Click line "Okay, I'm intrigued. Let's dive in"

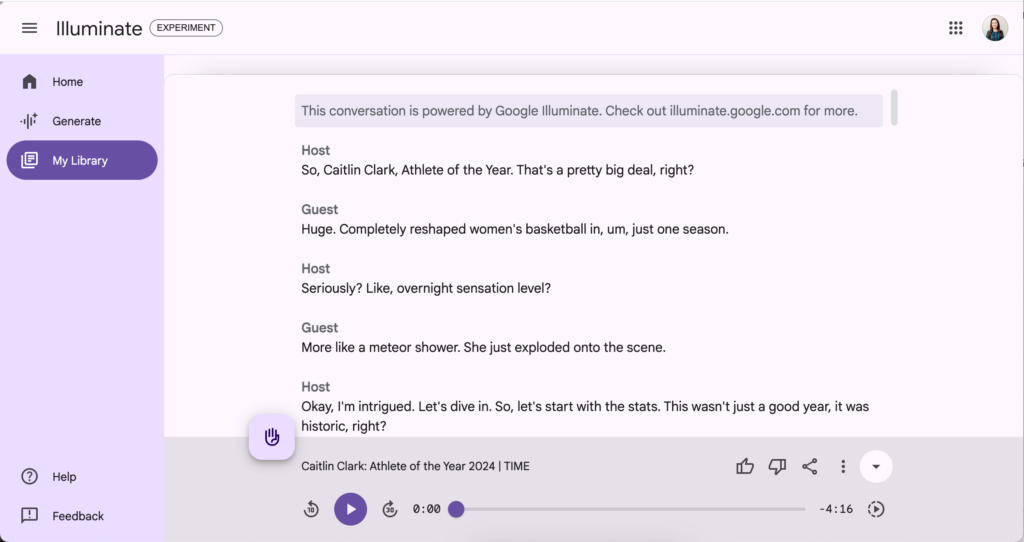[x=585, y=416]
